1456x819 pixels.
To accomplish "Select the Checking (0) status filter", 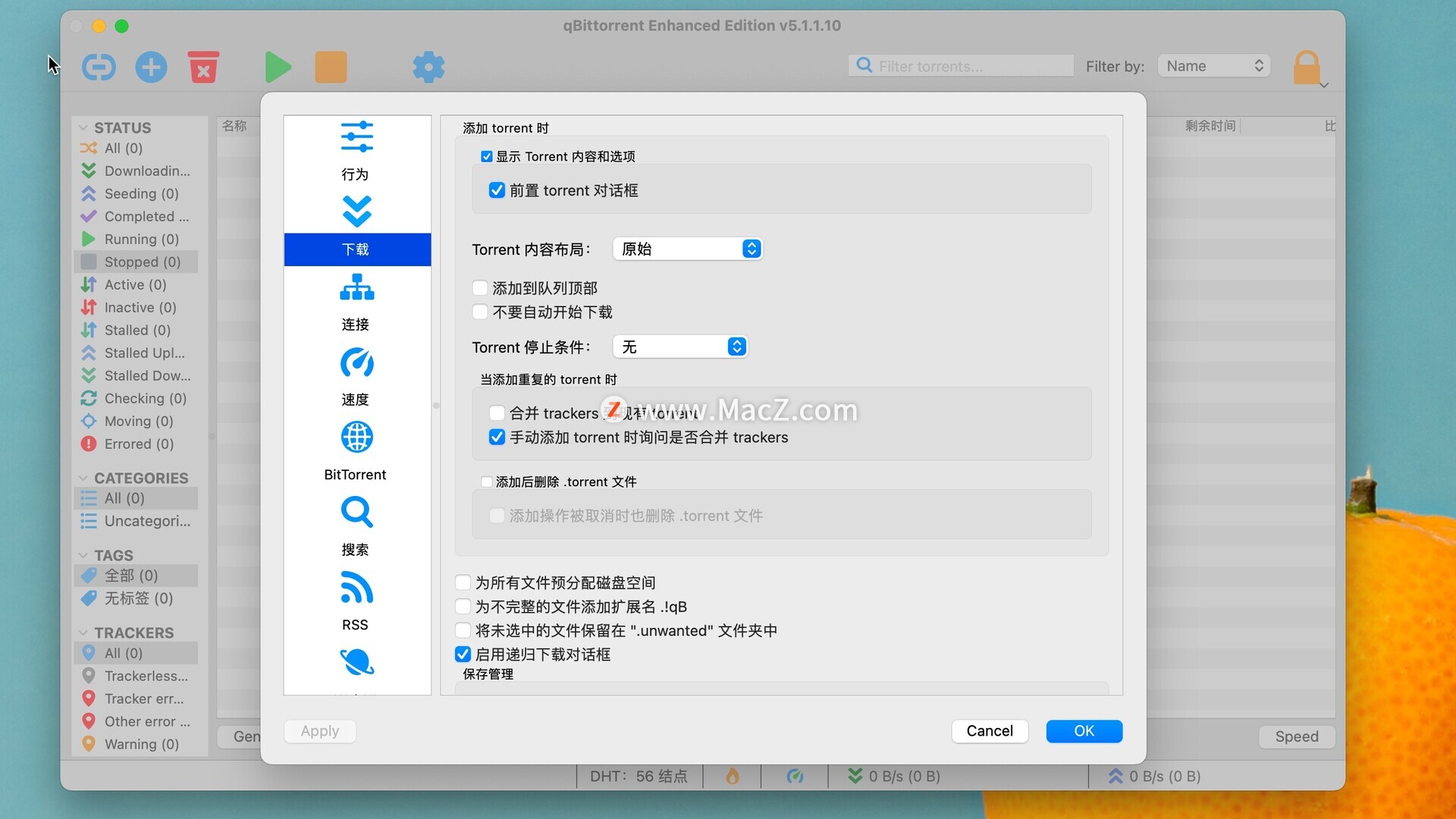I will 136,398.
